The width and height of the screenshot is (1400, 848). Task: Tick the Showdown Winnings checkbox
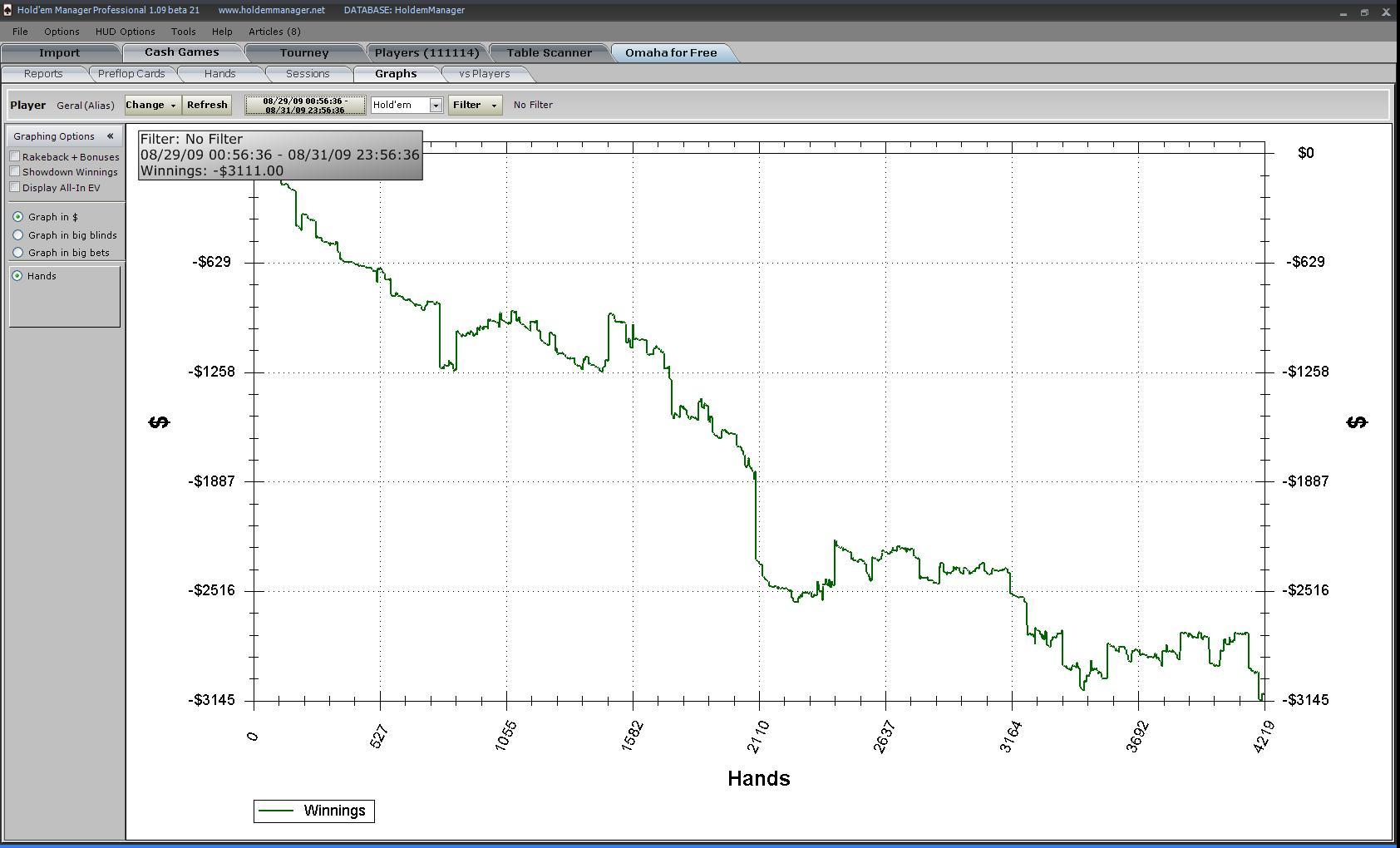pos(15,171)
